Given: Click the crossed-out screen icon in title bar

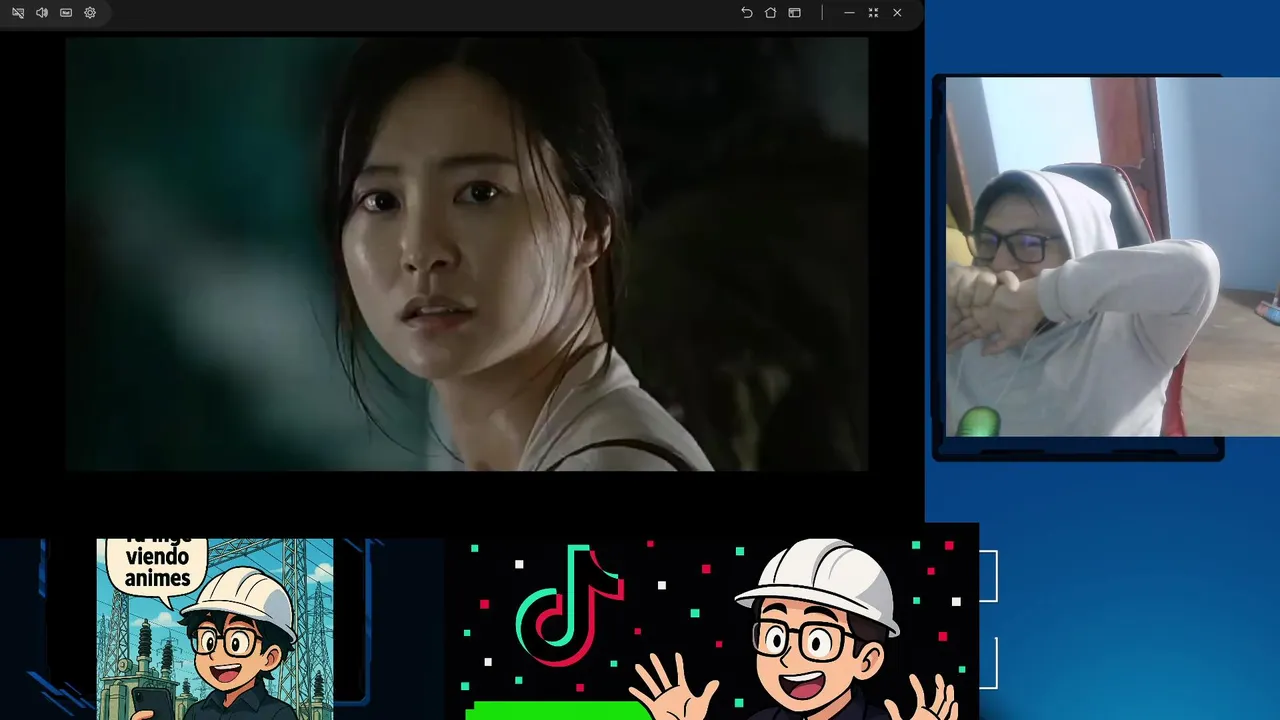Looking at the screenshot, I should (x=18, y=13).
